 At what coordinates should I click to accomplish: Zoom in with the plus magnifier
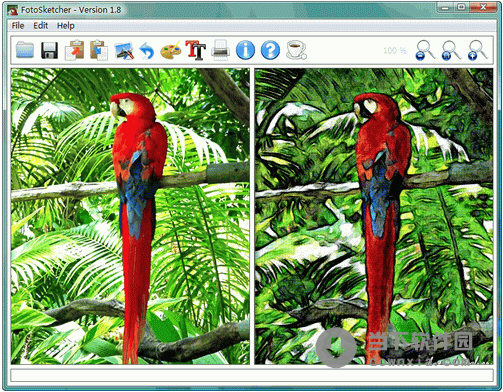point(477,50)
